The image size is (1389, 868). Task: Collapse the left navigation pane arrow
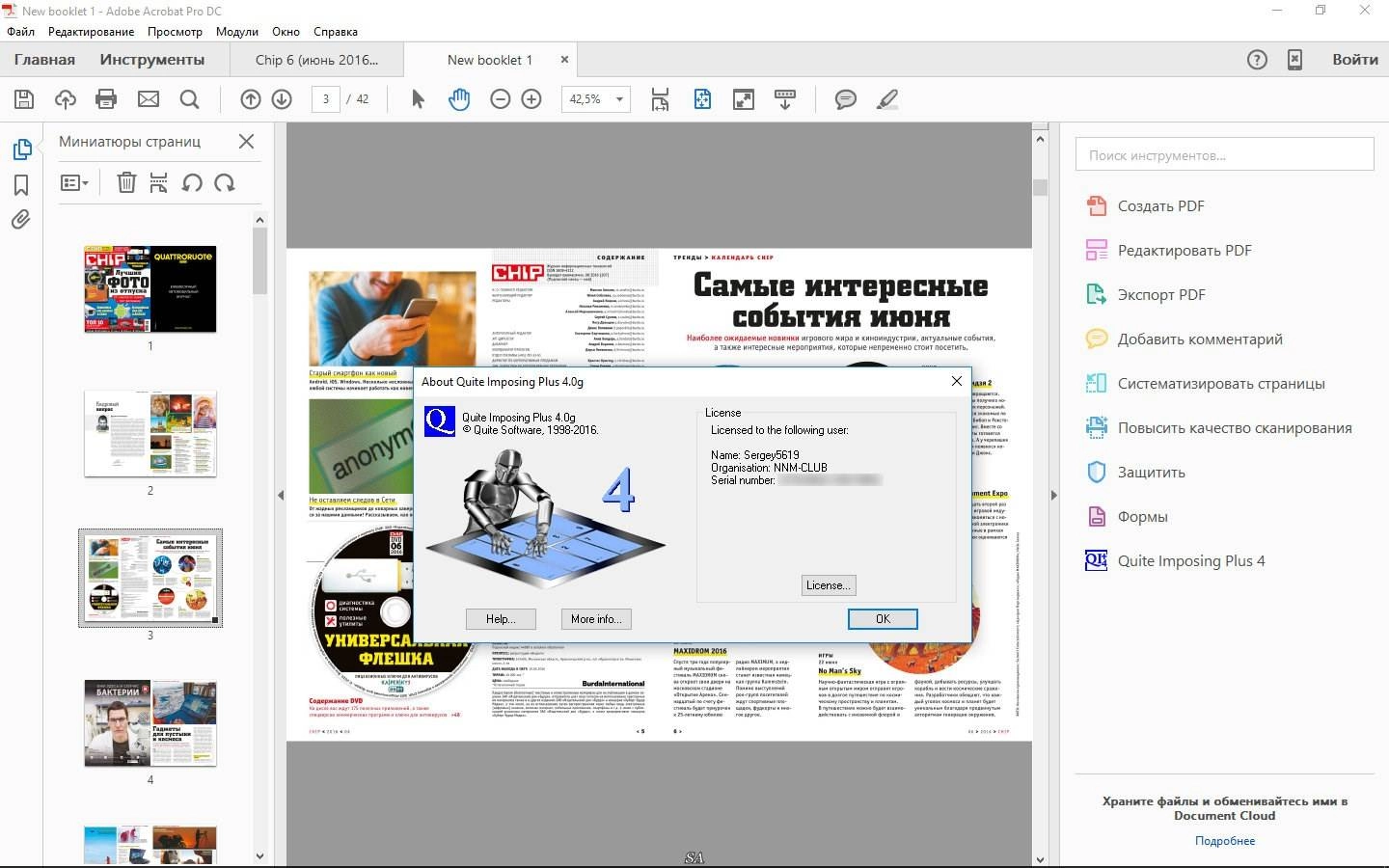(281, 495)
